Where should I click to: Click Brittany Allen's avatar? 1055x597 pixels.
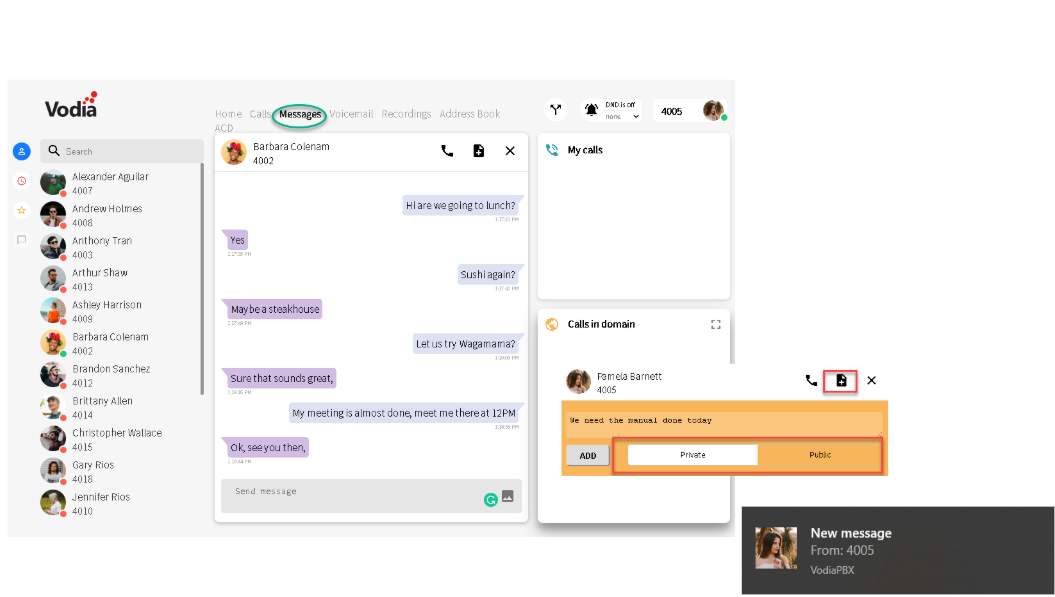pos(52,407)
